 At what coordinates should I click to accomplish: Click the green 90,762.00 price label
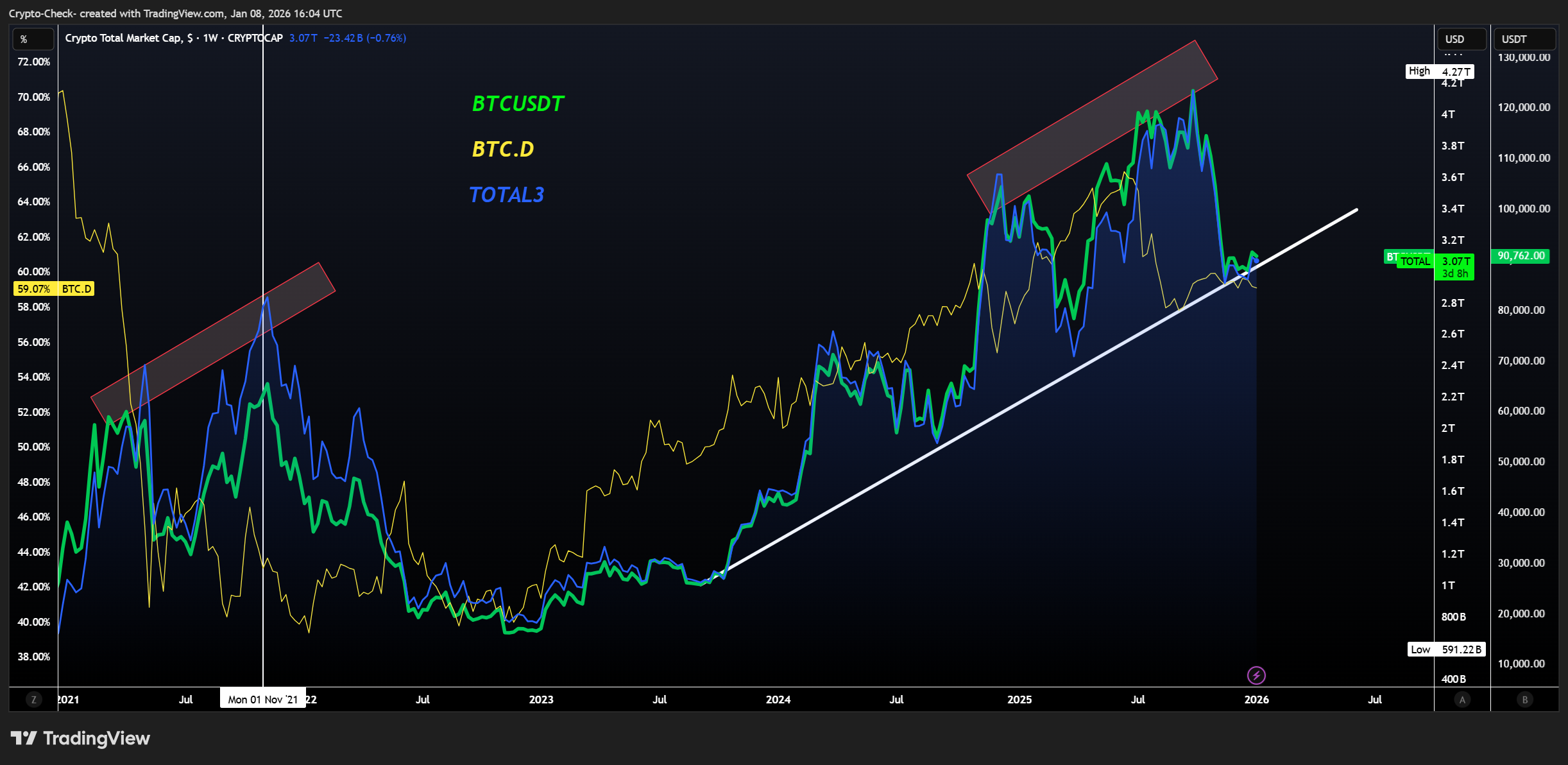(1521, 255)
